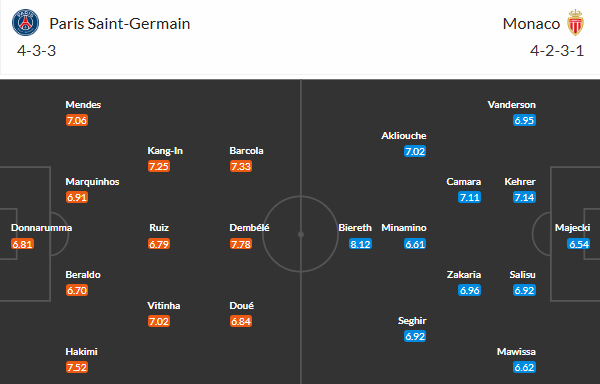Select player Marquinhos on the pitch
Viewport: 600px width, 384px height.
tap(92, 182)
